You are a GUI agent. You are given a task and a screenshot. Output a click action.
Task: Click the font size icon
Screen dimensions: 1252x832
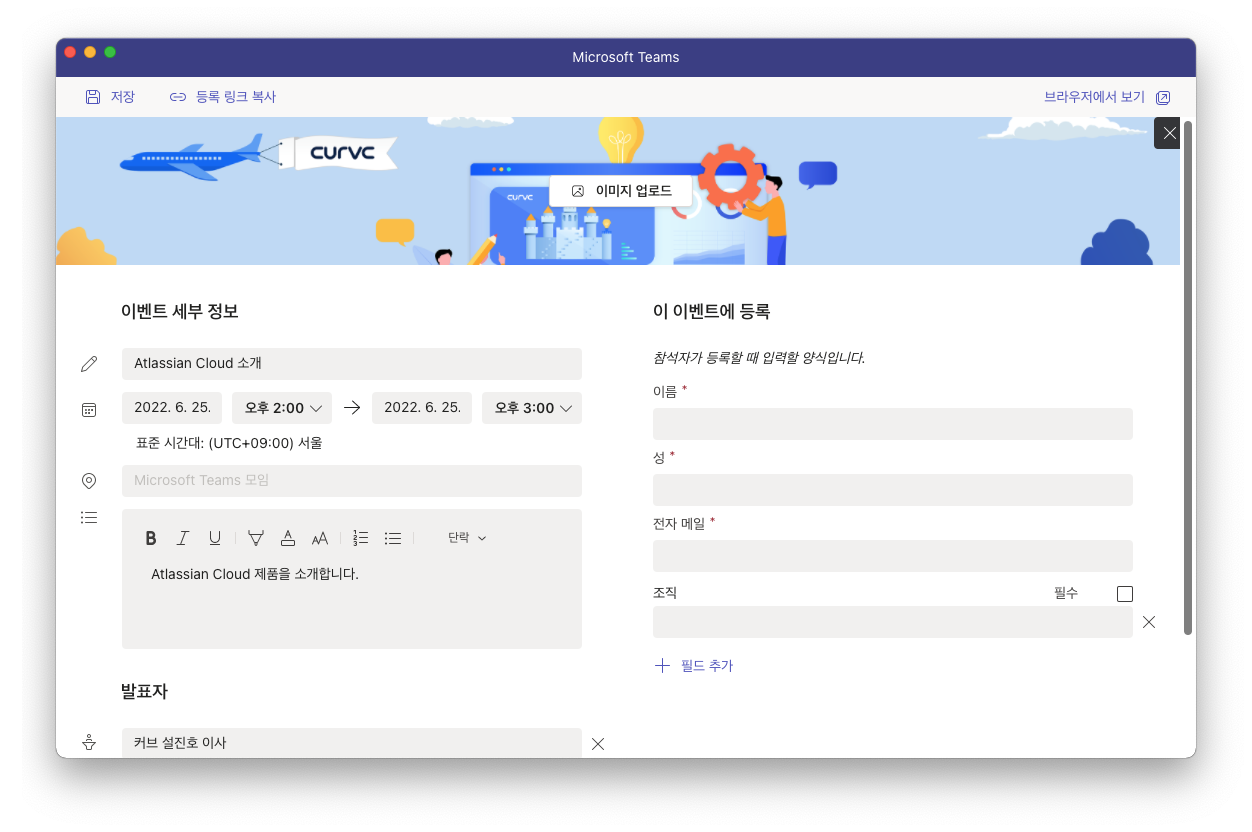pyautogui.click(x=320, y=538)
